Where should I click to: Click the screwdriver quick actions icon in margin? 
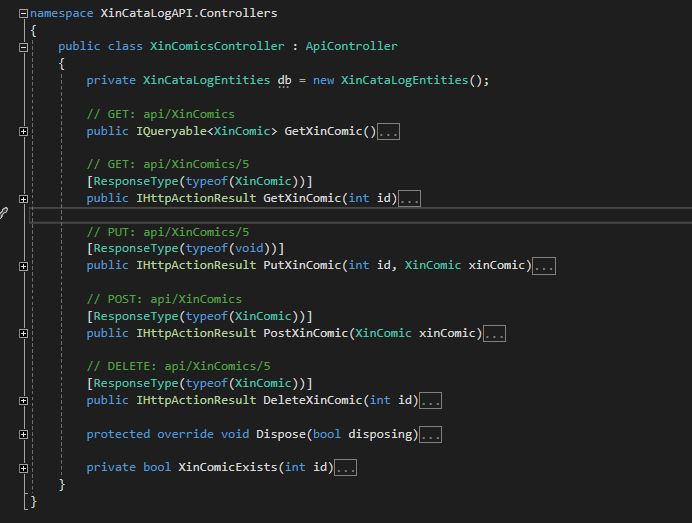tap(4, 214)
